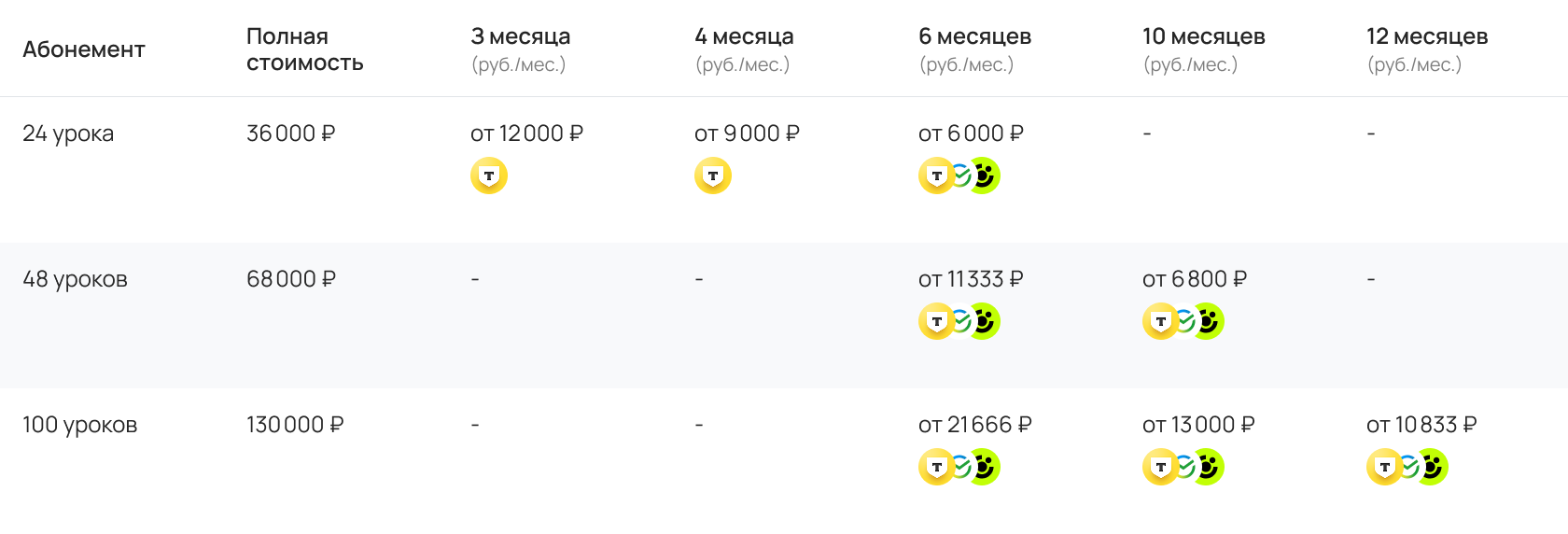Click lime smiley icon under от 6 000 ₽
The height and width of the screenshot is (534, 1568).
click(983, 176)
